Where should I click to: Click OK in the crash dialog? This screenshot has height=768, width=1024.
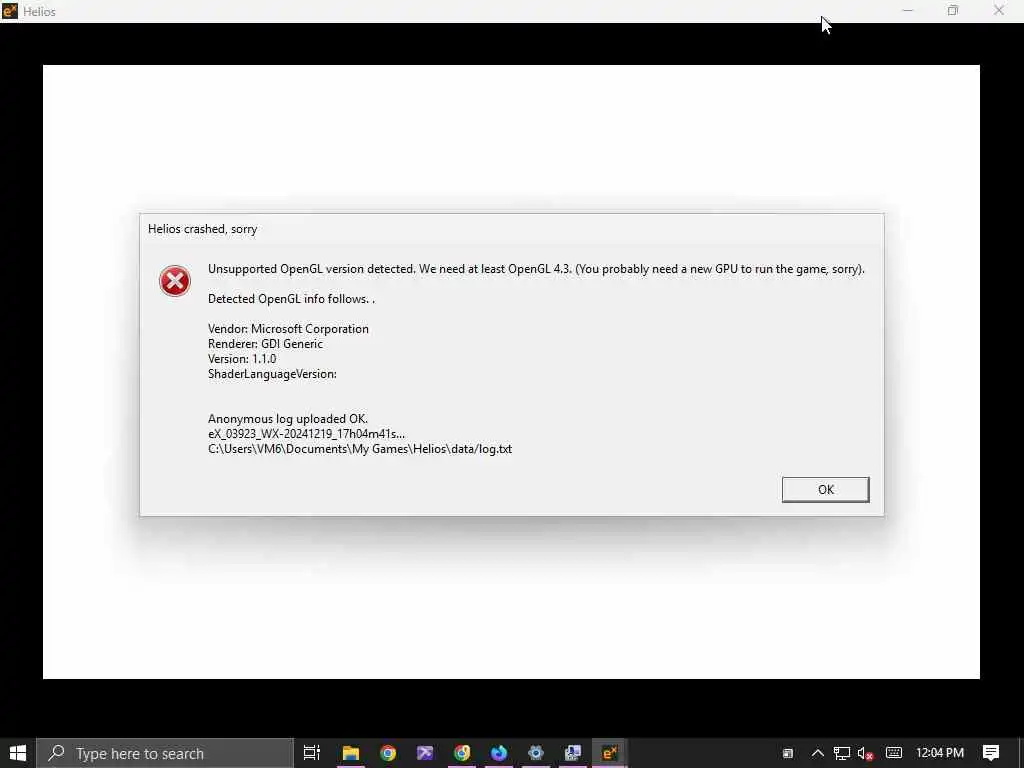pyautogui.click(x=825, y=489)
